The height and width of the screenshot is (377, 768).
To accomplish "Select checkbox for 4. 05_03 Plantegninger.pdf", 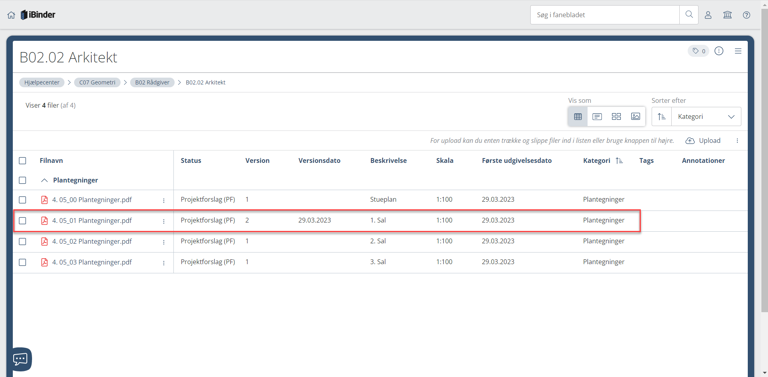I will 23,262.
